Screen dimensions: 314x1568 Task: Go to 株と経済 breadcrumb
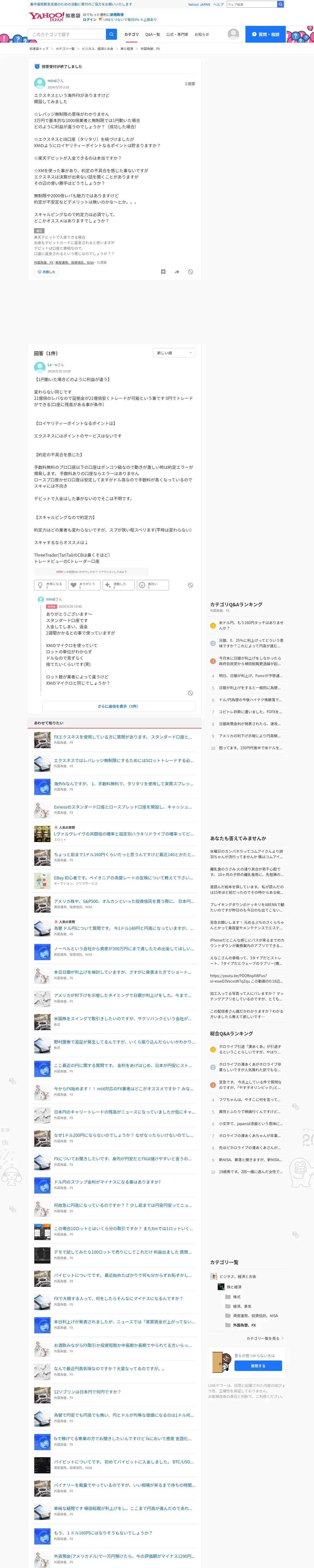127,49
